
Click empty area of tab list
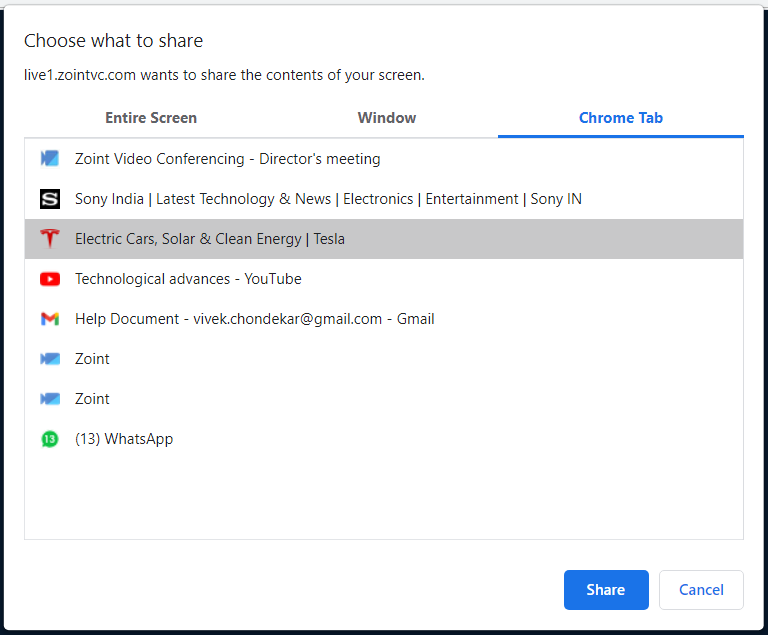click(384, 495)
